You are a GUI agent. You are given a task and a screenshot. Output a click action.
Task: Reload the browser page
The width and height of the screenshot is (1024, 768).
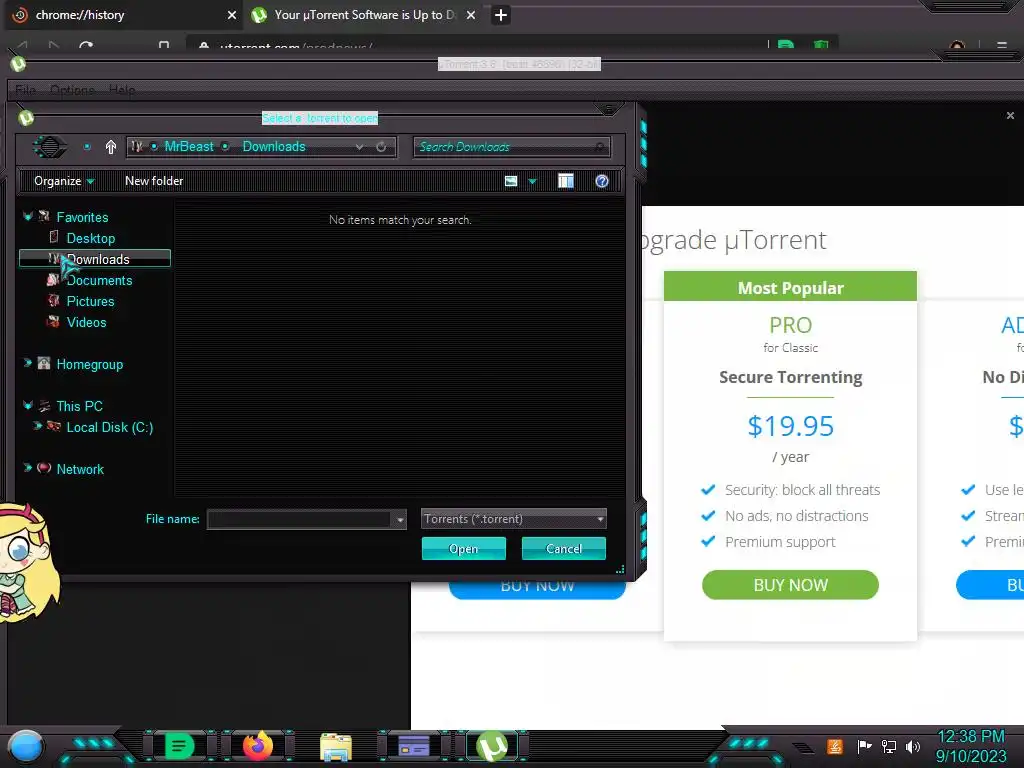point(86,46)
